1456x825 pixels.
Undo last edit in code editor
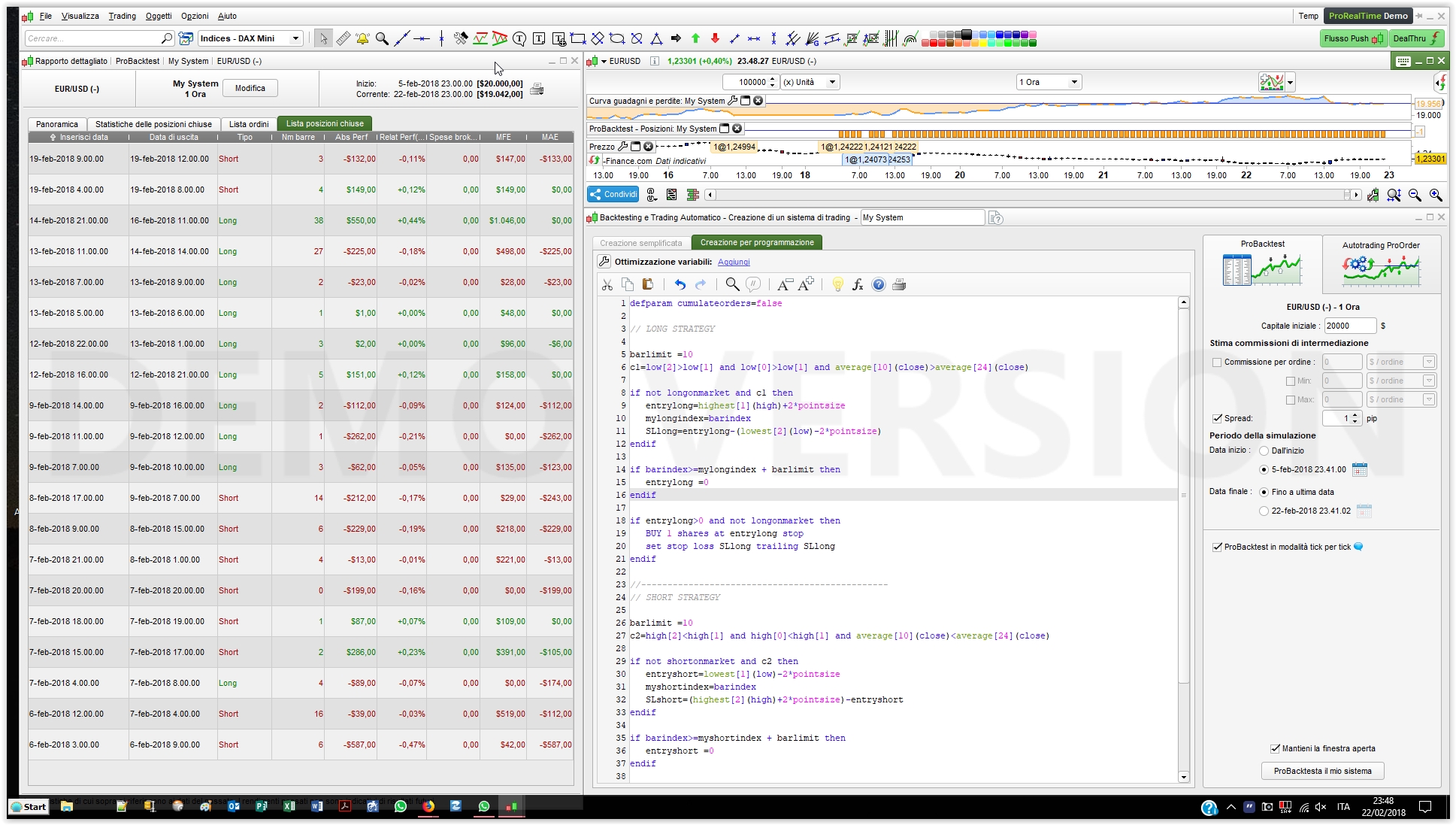[x=680, y=284]
